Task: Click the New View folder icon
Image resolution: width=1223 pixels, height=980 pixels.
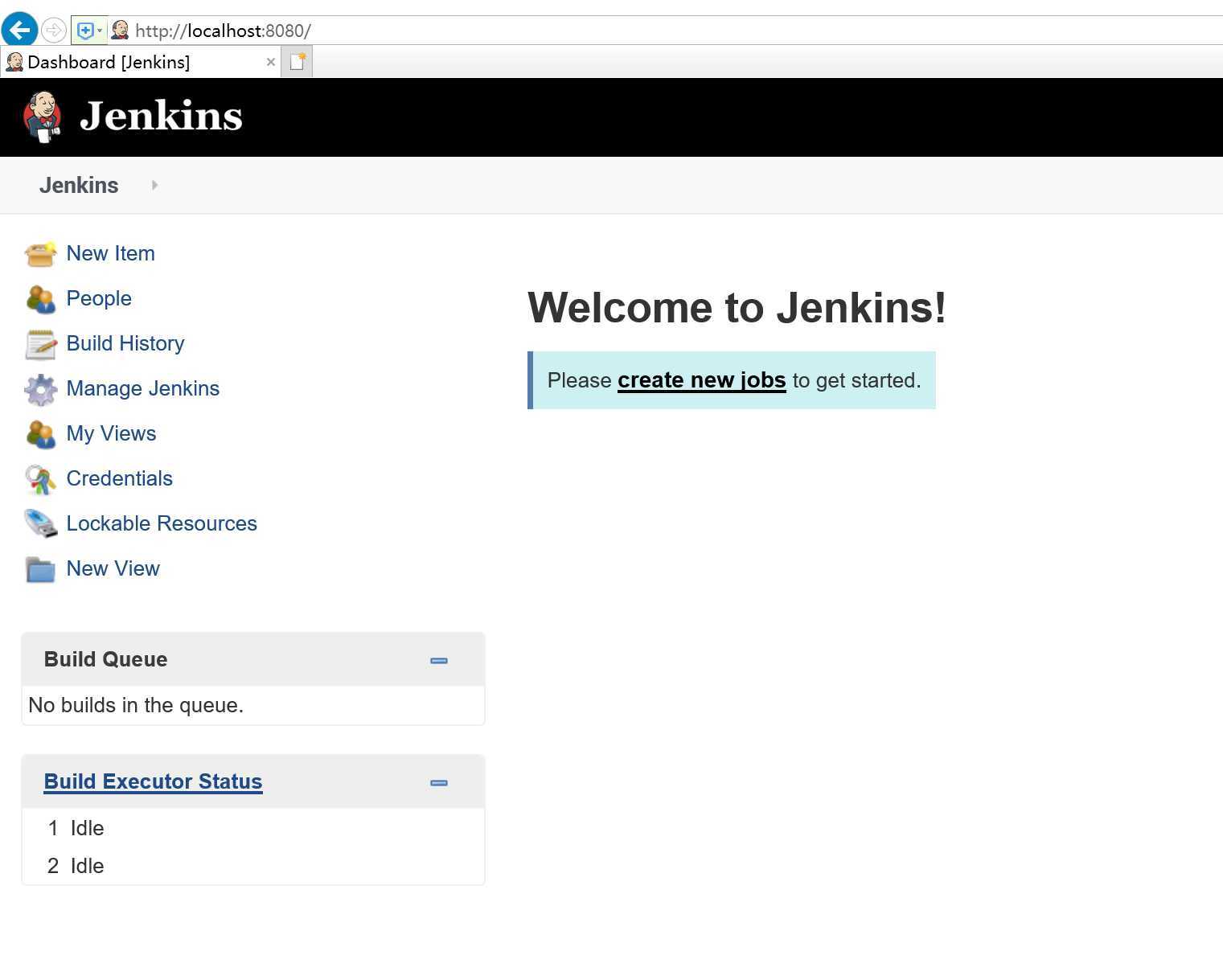Action: point(40,569)
